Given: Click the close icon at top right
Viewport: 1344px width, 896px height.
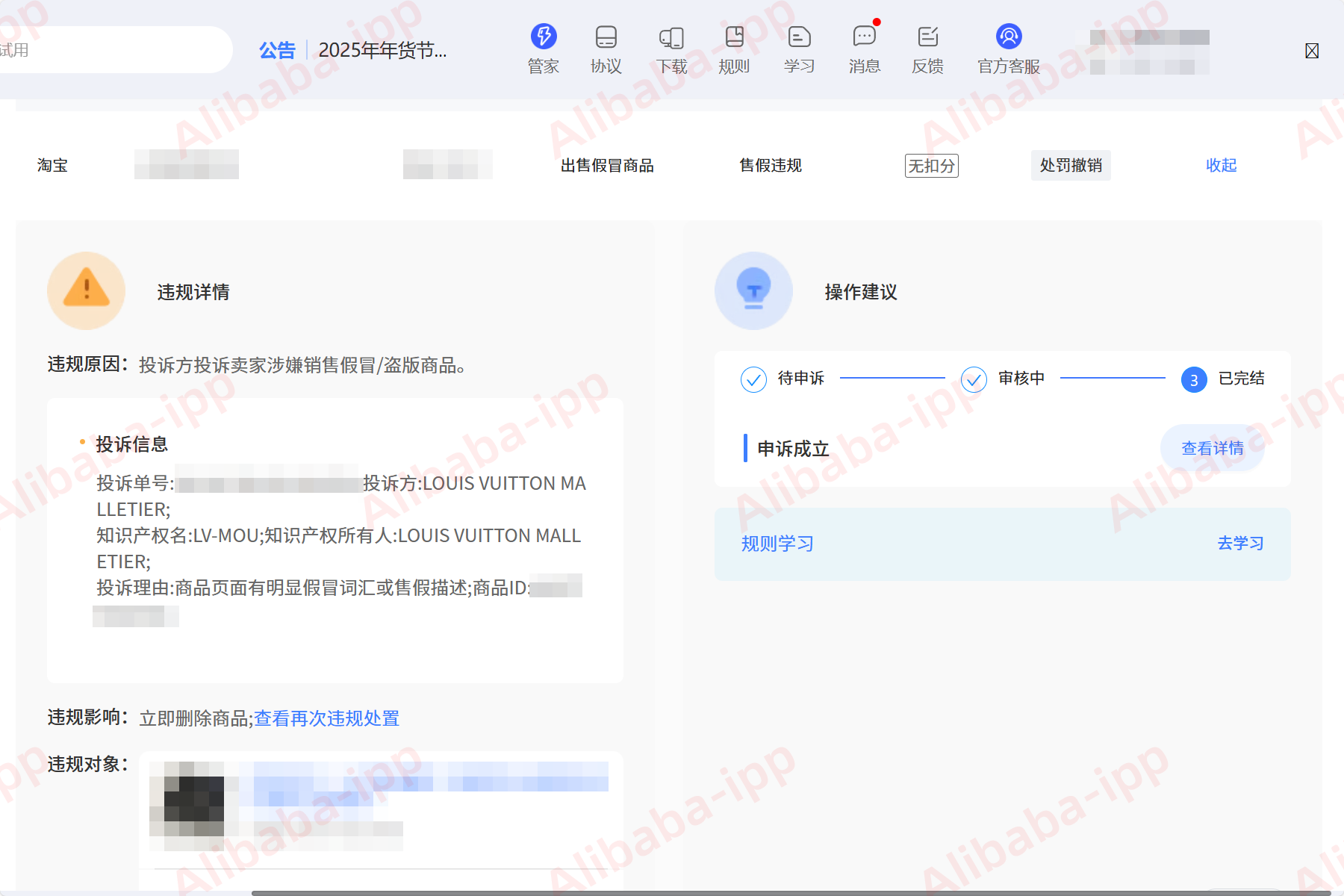Looking at the screenshot, I should click(x=1312, y=51).
